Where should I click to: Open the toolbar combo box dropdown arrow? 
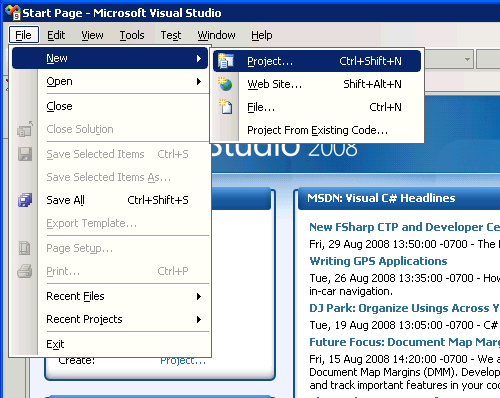point(467,59)
